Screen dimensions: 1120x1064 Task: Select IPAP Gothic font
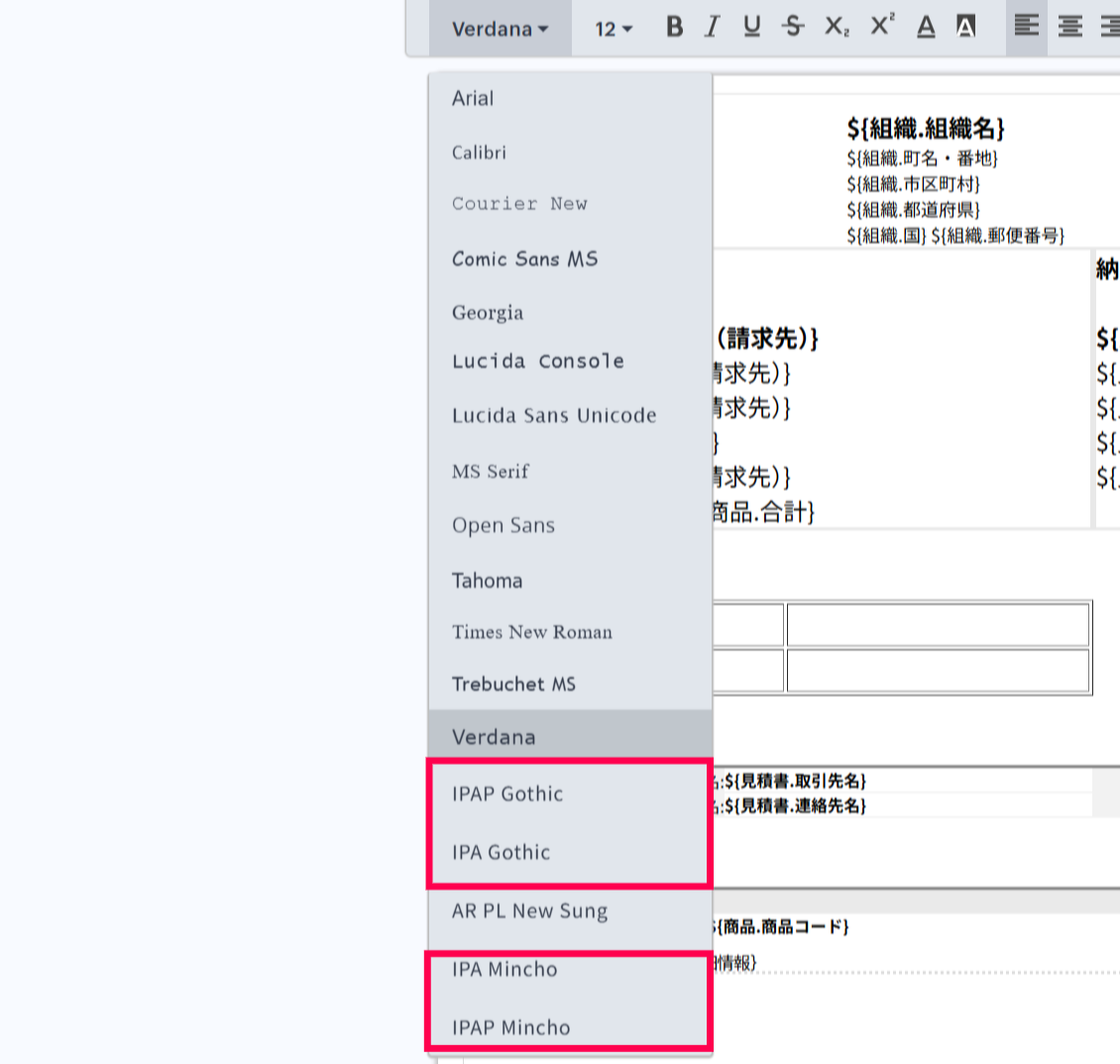click(x=507, y=794)
